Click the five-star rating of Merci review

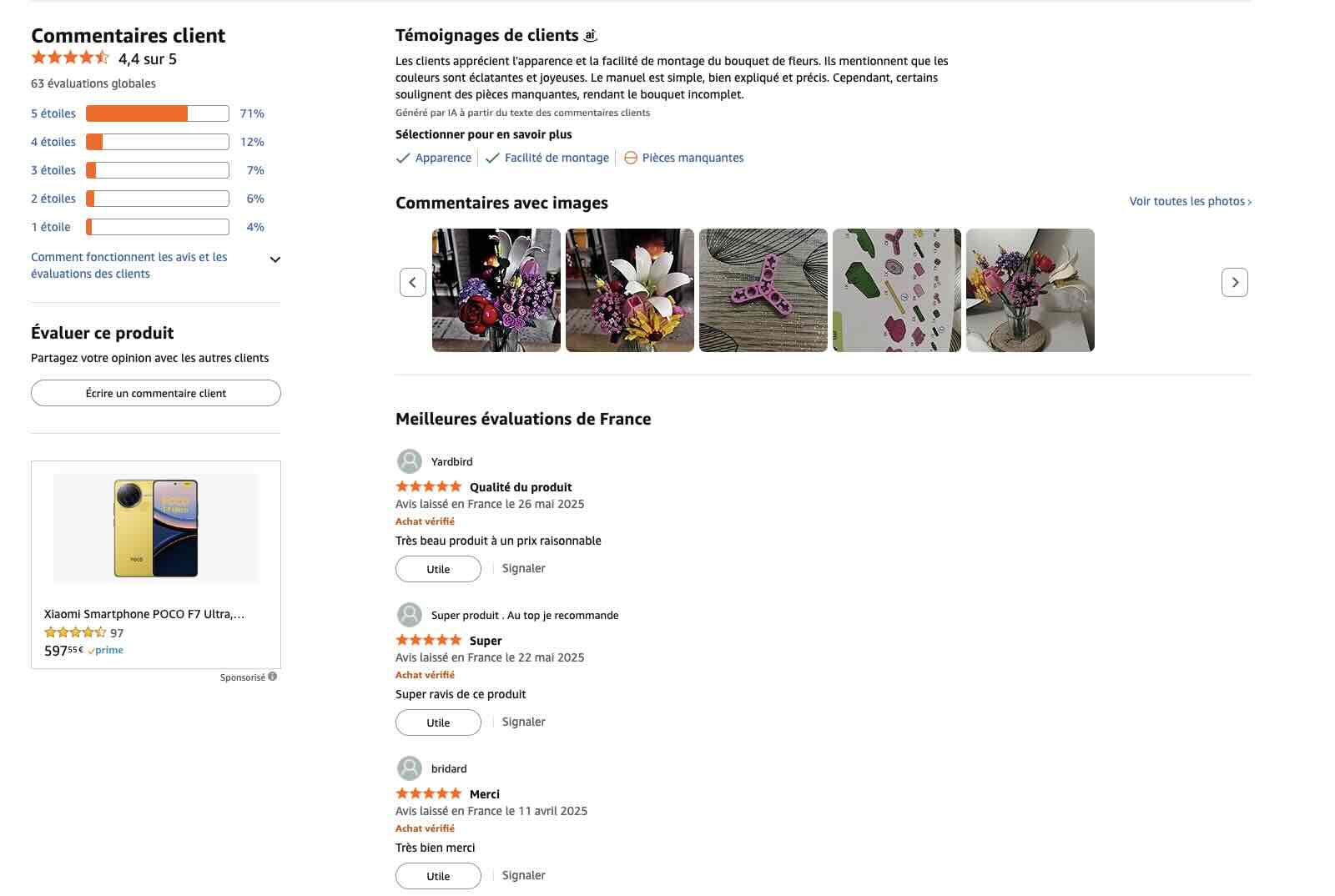tap(428, 793)
